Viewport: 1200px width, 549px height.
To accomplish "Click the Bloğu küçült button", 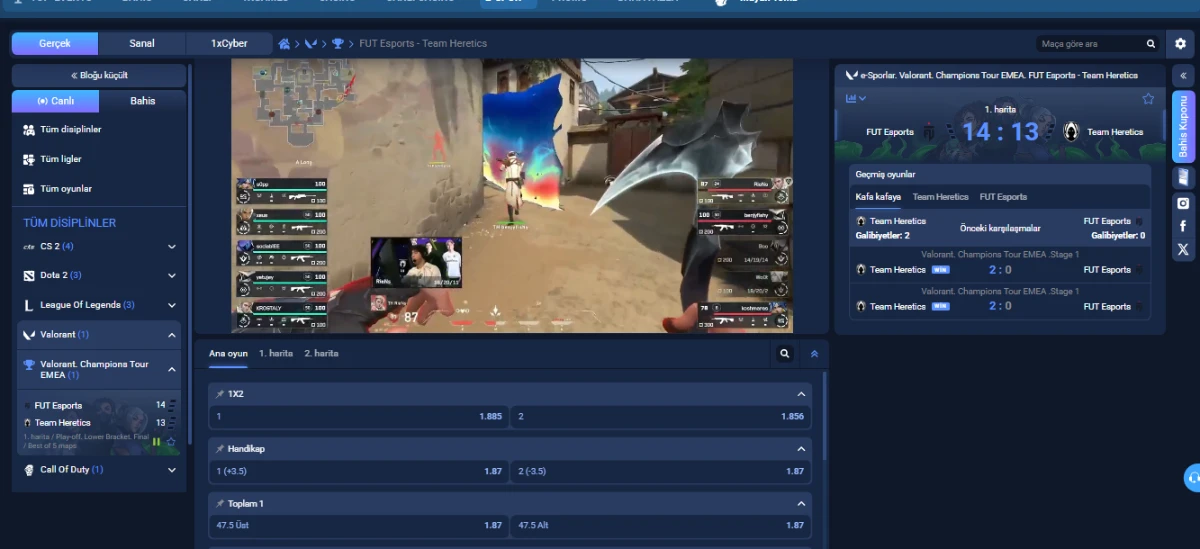I will (x=99, y=75).
